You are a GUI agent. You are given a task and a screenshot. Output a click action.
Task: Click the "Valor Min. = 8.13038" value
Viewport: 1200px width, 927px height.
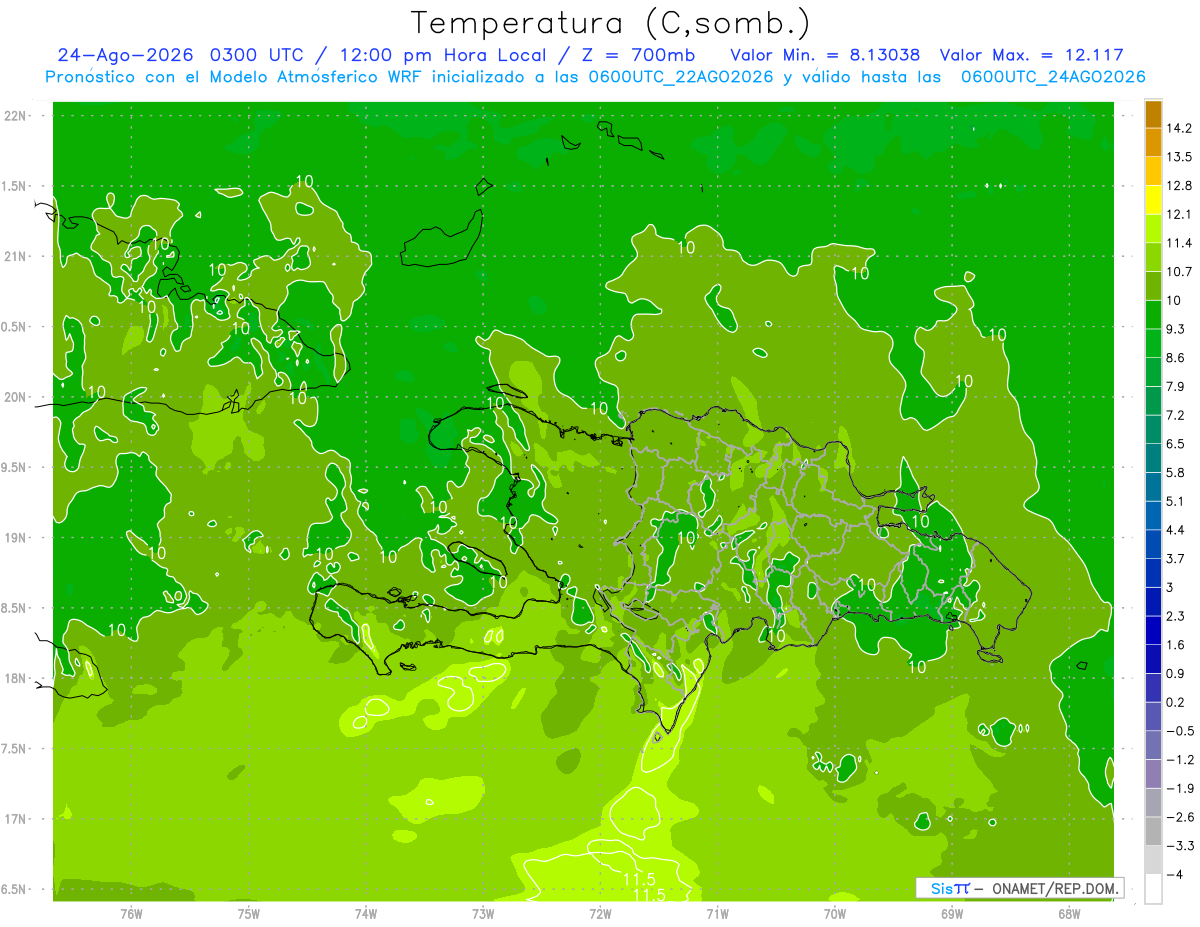click(x=825, y=56)
